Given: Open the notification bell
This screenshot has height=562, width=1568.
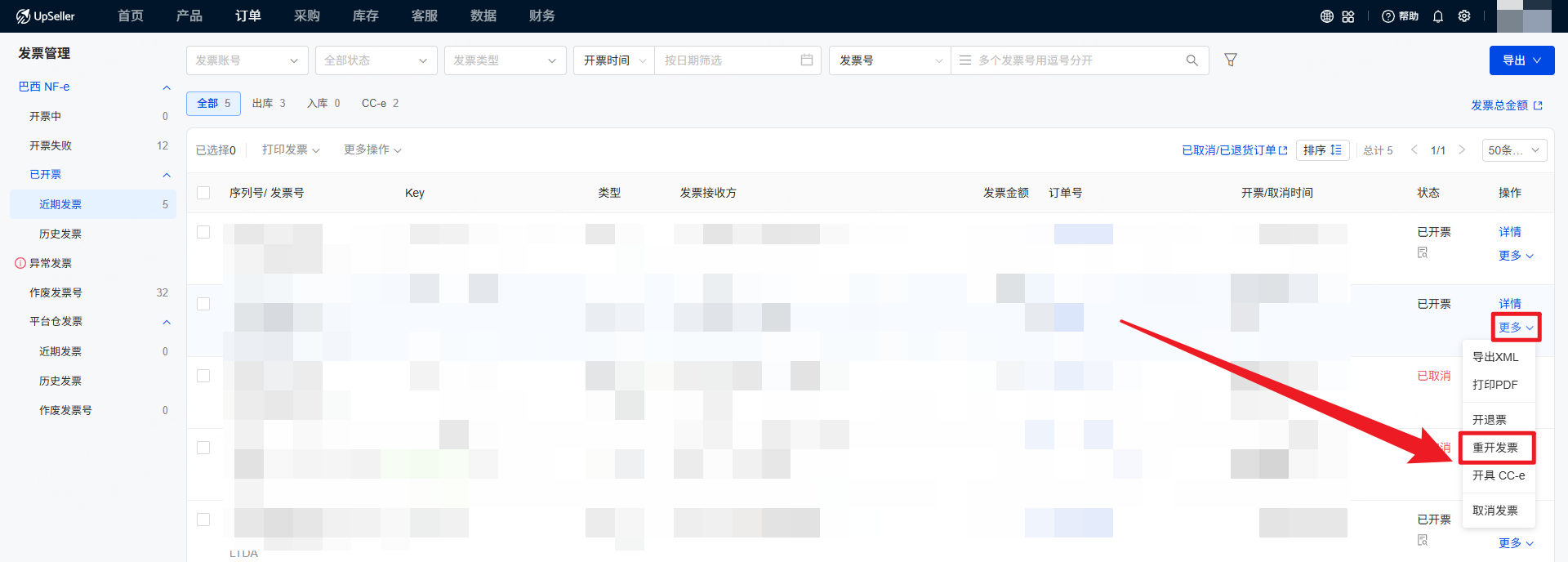Looking at the screenshot, I should point(1437,16).
